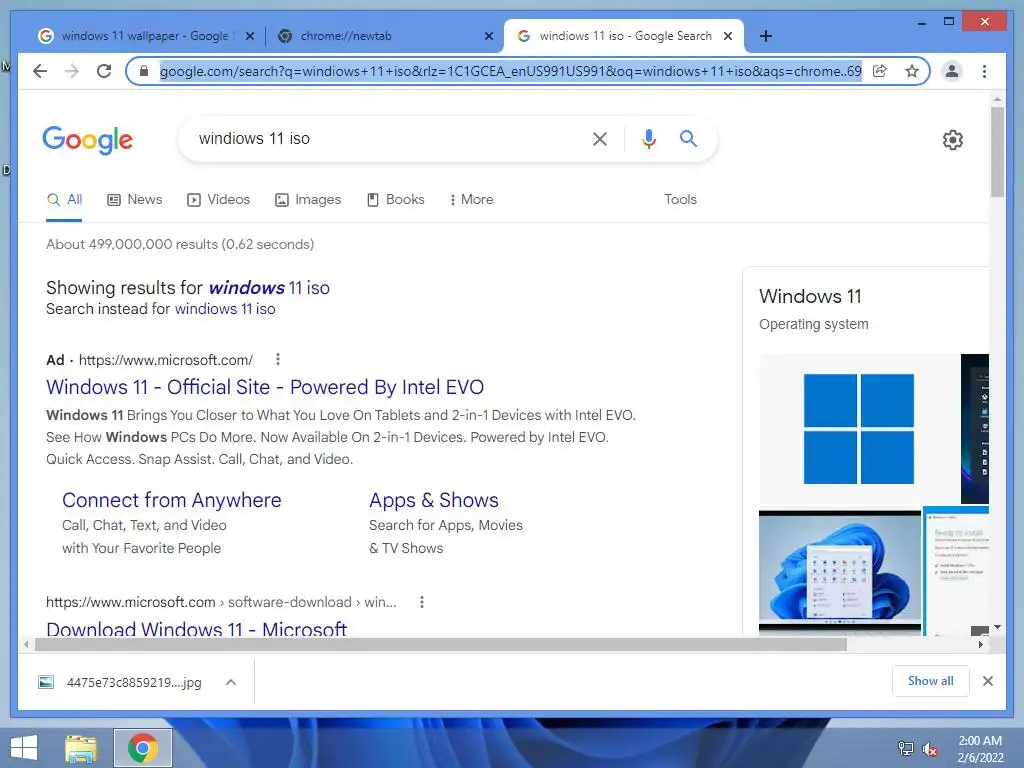Click the vertical scrollbar thumb
Image resolution: width=1024 pixels, height=768 pixels.
(997, 152)
